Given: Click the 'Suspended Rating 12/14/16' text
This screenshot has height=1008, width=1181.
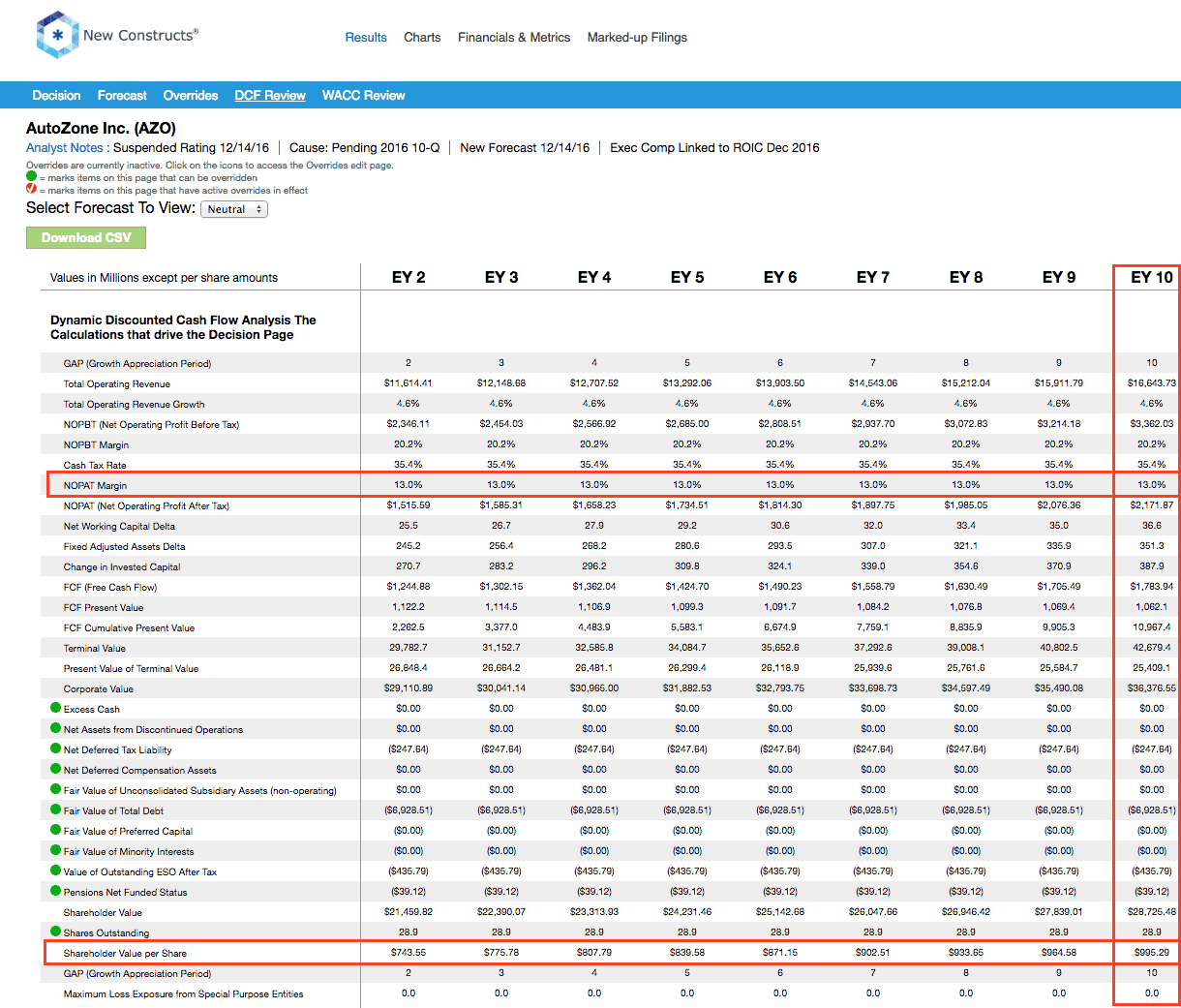Looking at the screenshot, I should click(191, 148).
